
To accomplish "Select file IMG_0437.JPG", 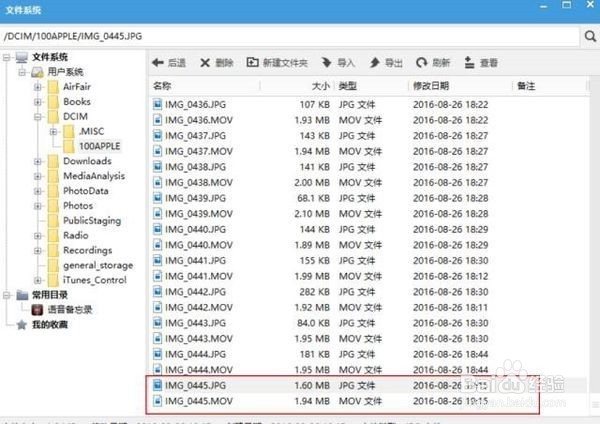I will [x=195, y=136].
